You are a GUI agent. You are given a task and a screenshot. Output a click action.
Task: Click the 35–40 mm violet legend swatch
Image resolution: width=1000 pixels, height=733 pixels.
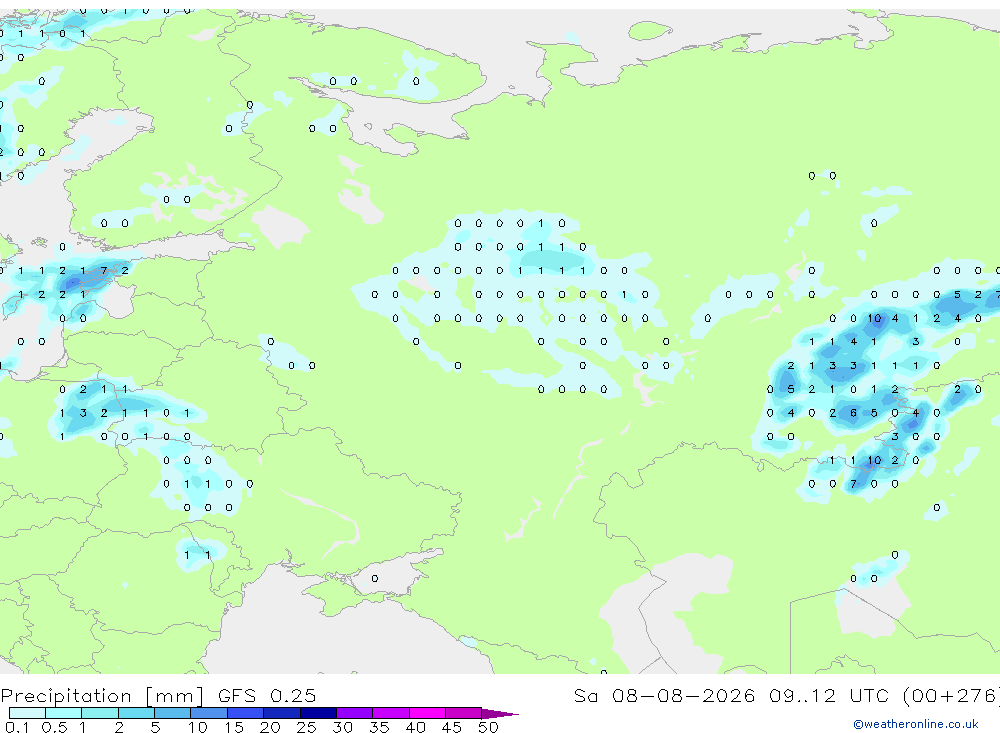[x=391, y=713]
